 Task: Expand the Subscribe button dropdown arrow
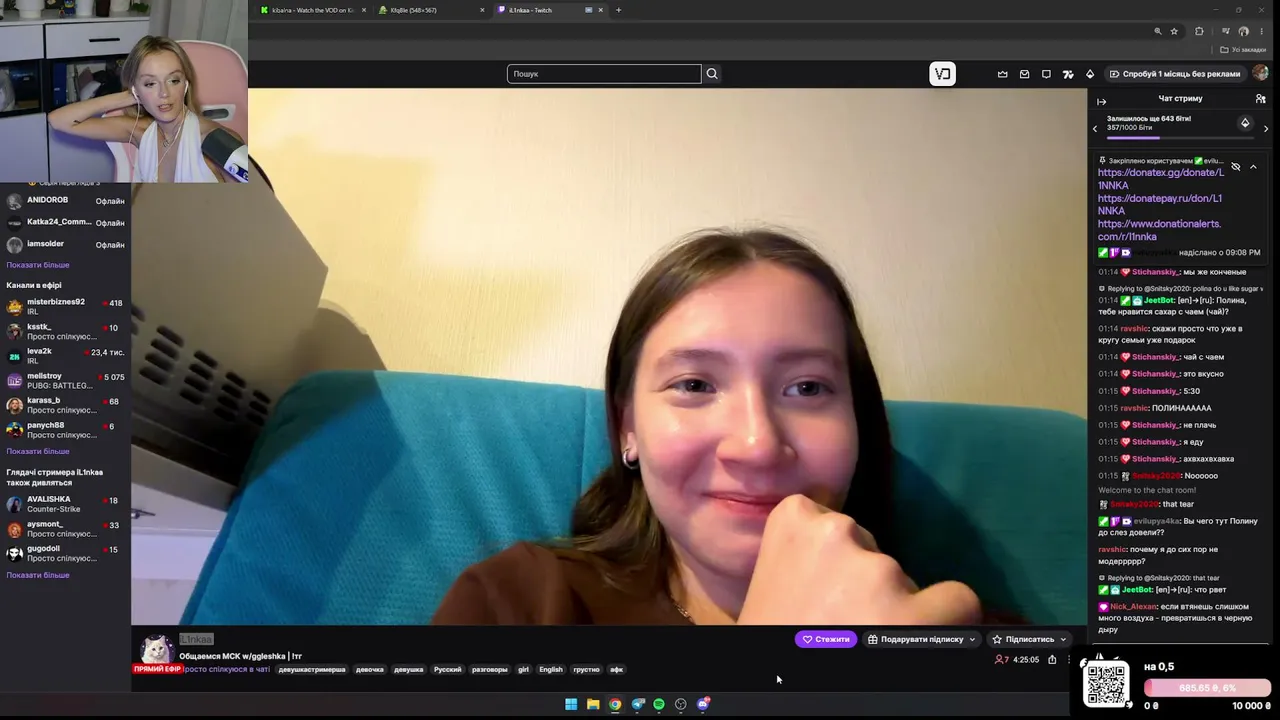1063,639
